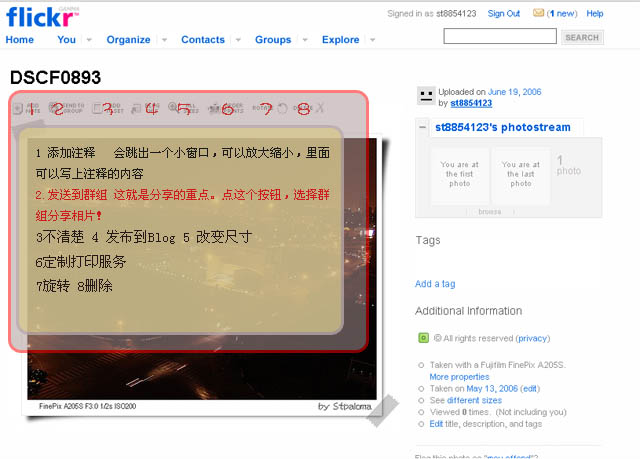Click the Blog This tool
This screenshot has width=640, height=459.
point(145,108)
